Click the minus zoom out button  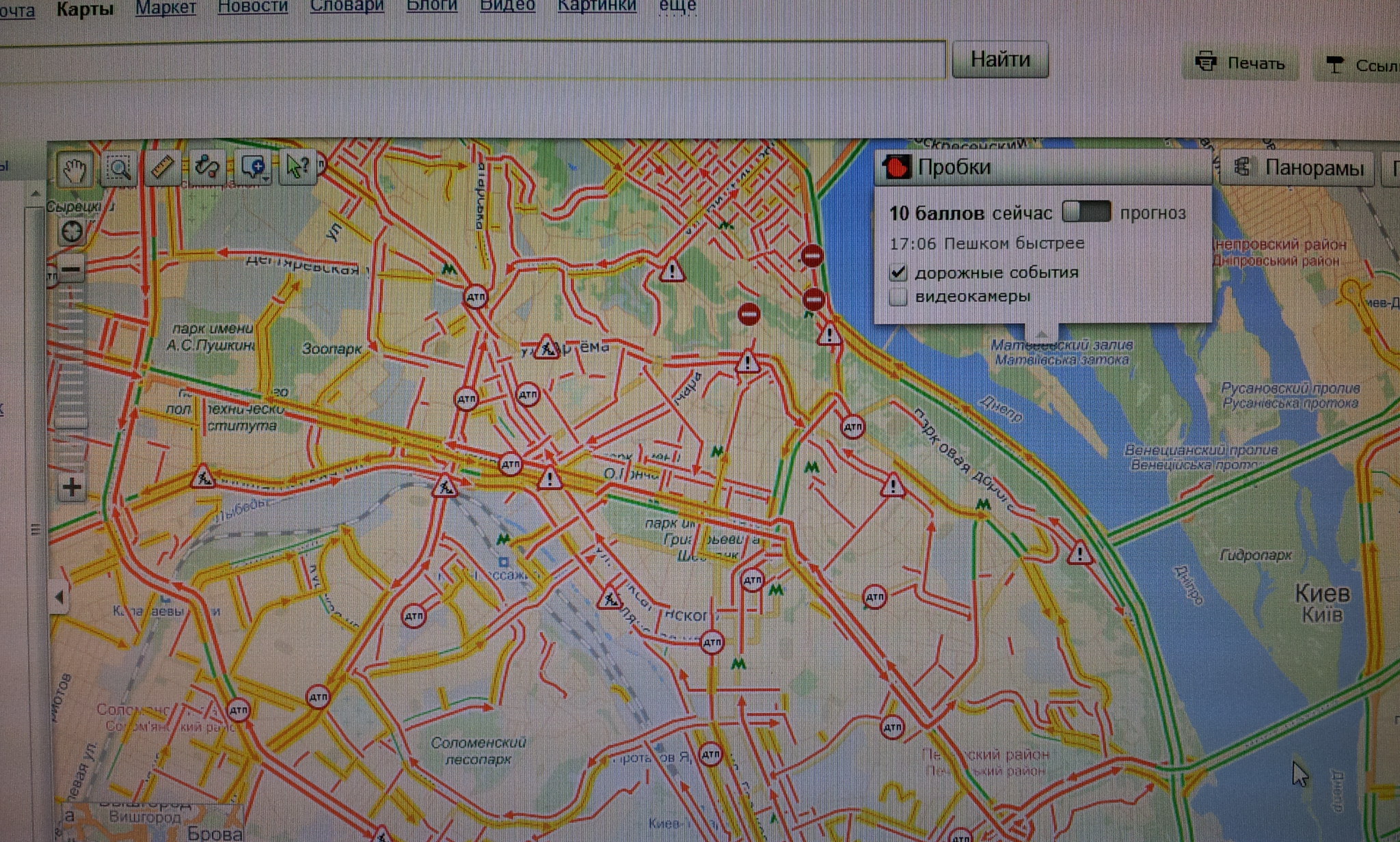click(x=71, y=269)
